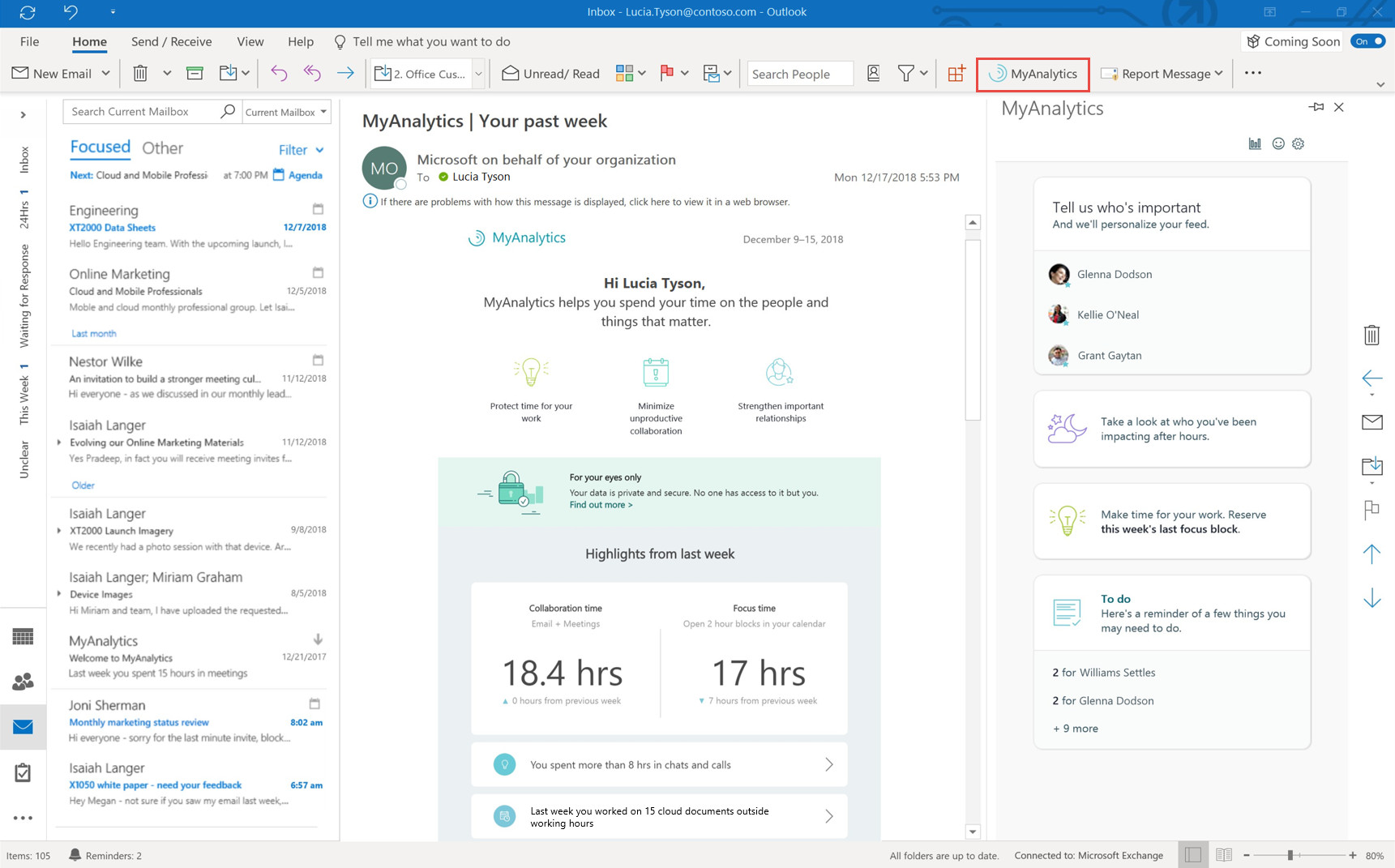Viewport: 1395px width, 868px height.
Task: Open Tasks view from navigation bar
Action: (x=23, y=772)
